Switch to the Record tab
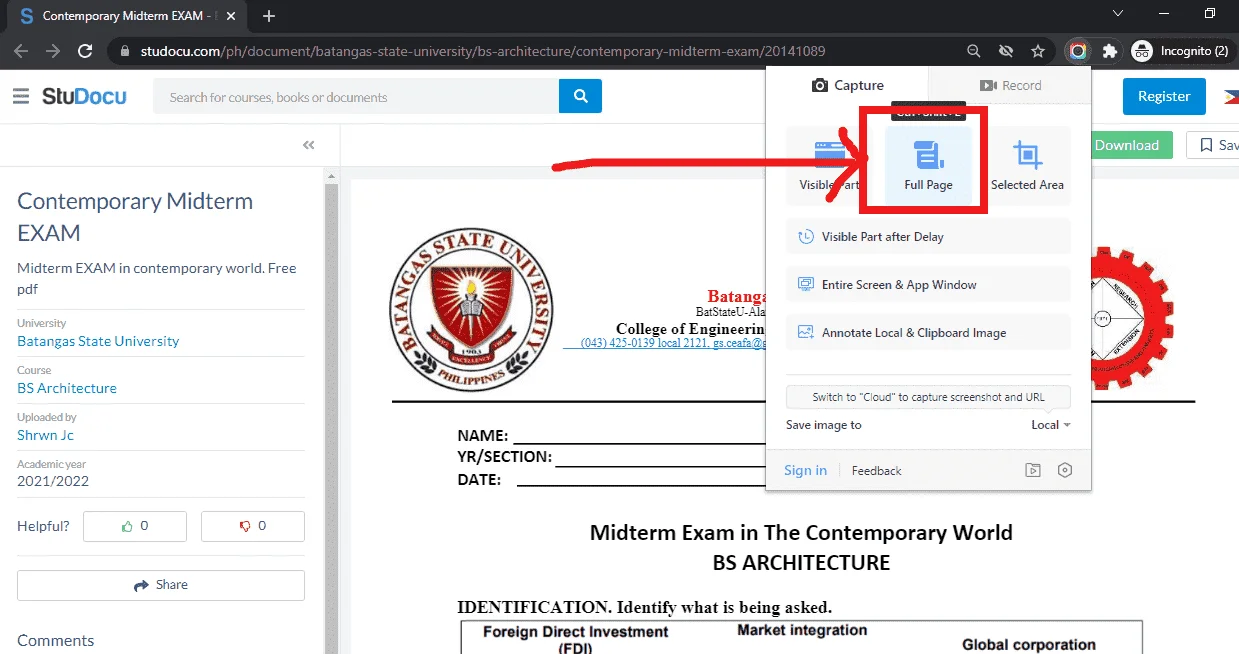1239x654 pixels. click(1010, 85)
